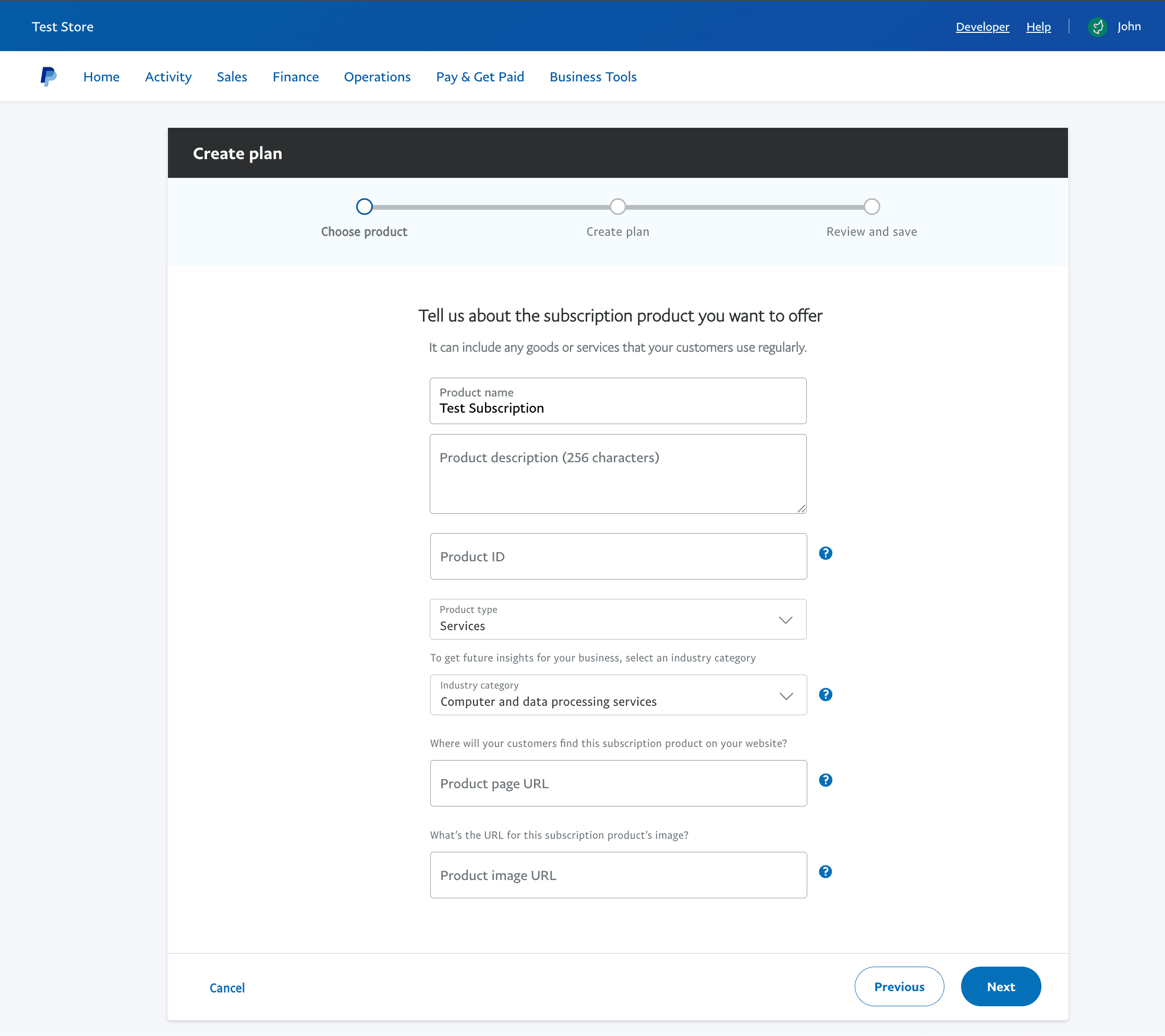
Task: Open the Pay & Get Paid menu
Action: 480,77
